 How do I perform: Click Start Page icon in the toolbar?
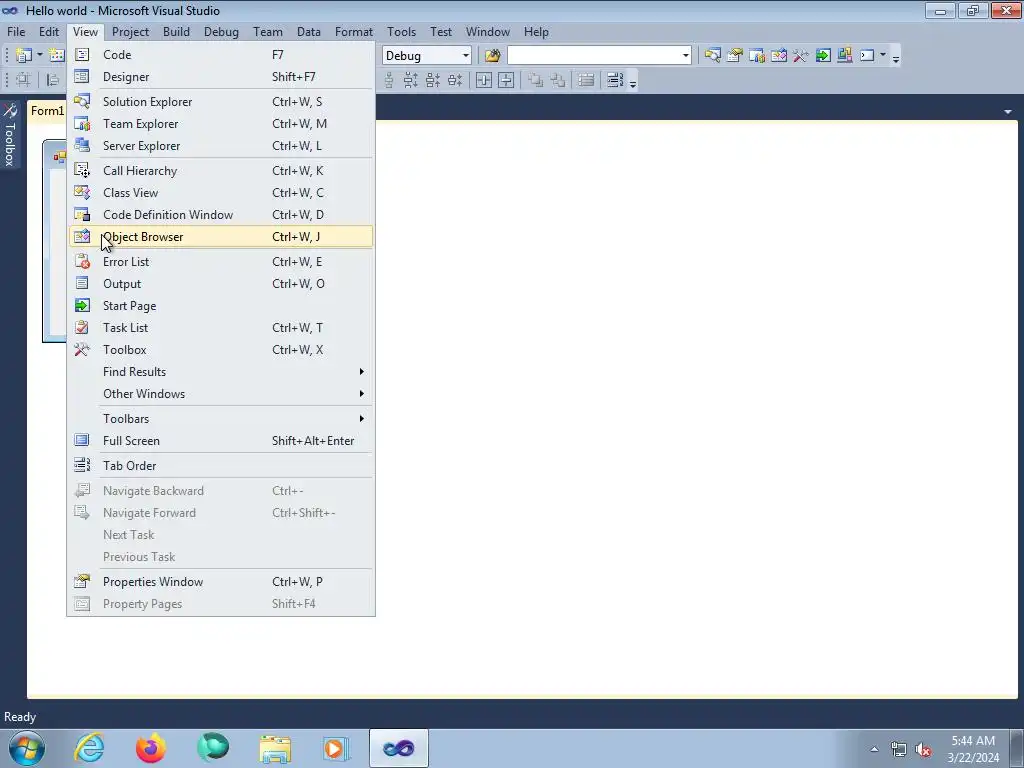823,56
